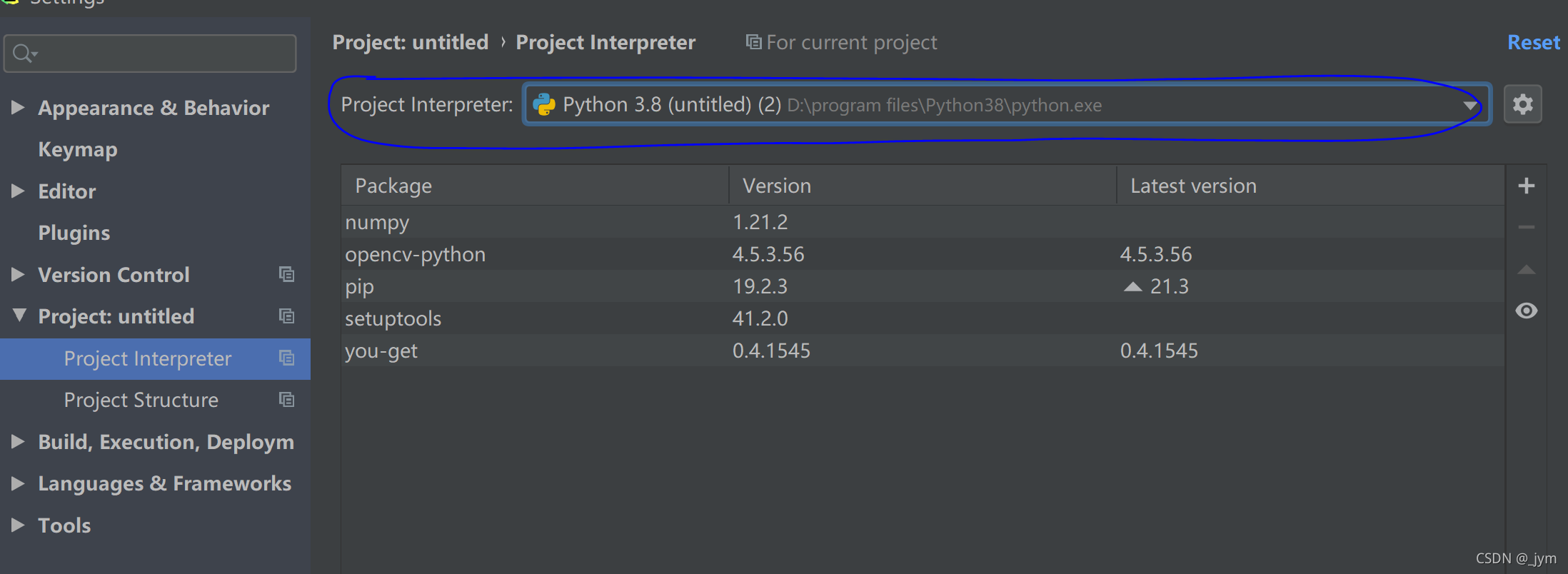Click the Project: untitled breadcrumb

411,43
